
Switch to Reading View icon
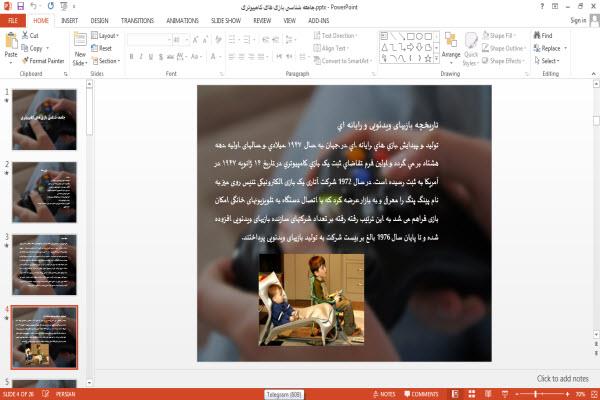tap(488, 394)
